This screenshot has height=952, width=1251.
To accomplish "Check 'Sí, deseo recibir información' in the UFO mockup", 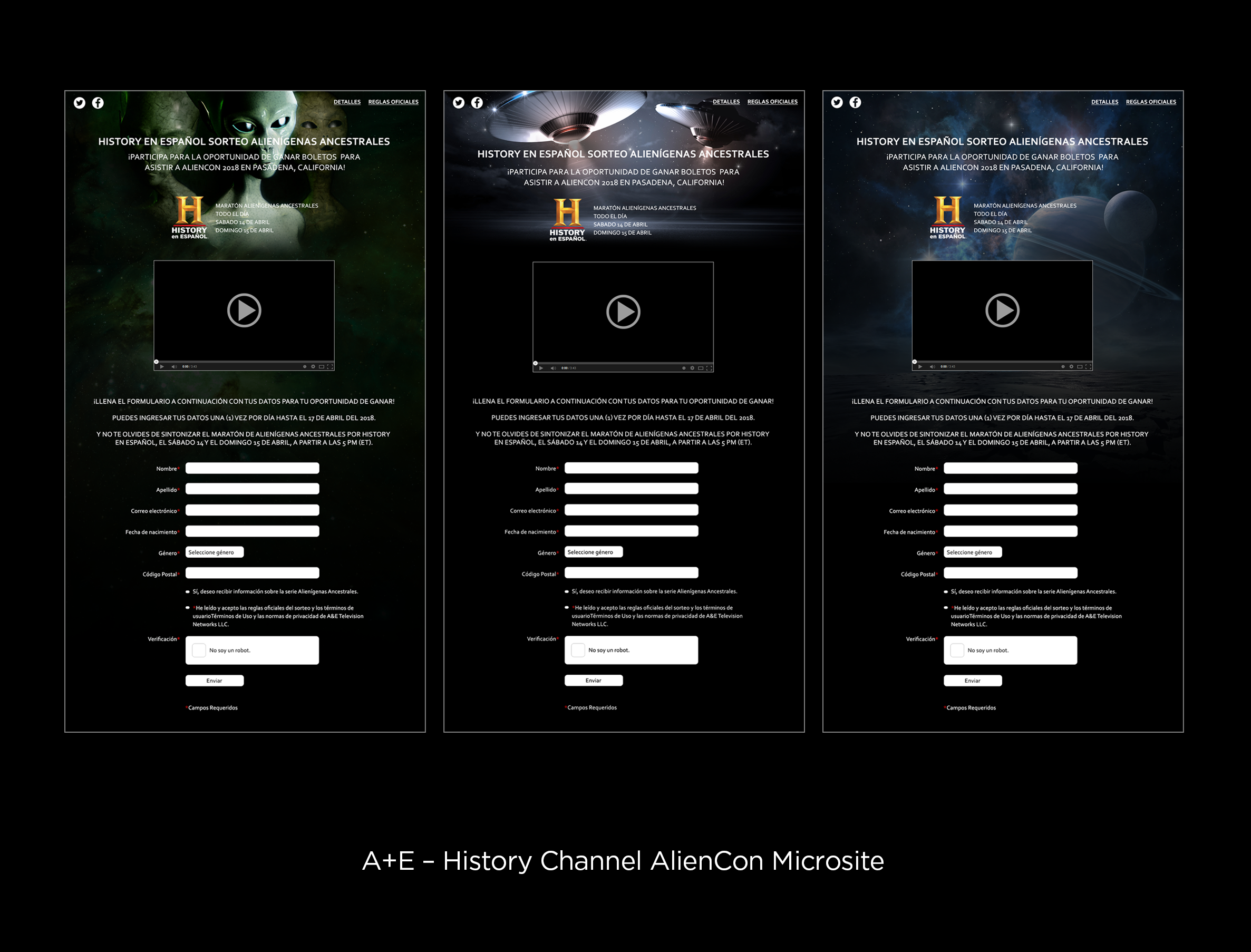I will [567, 591].
